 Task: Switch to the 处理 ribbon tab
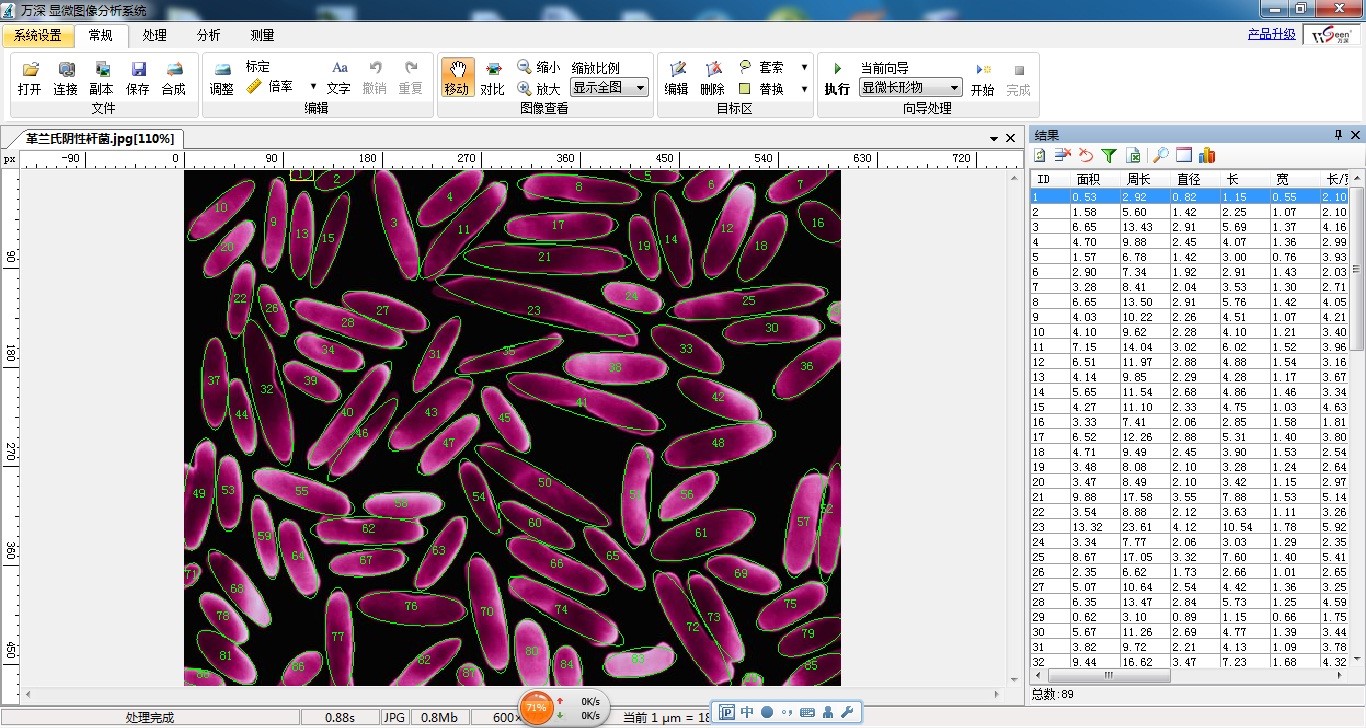[x=154, y=35]
